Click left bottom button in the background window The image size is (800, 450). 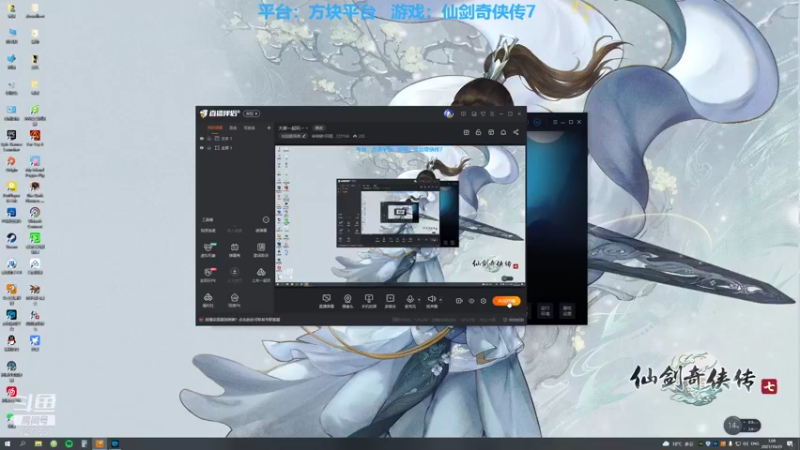(545, 311)
